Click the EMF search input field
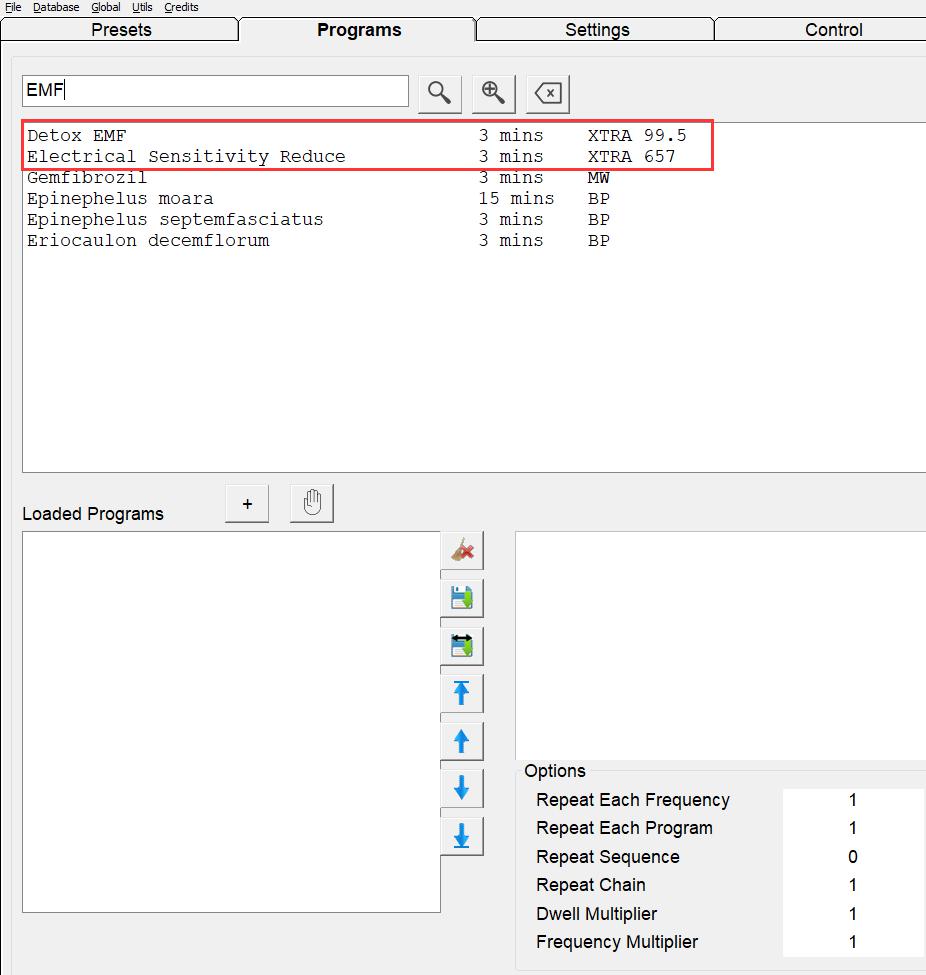 pyautogui.click(x=215, y=91)
